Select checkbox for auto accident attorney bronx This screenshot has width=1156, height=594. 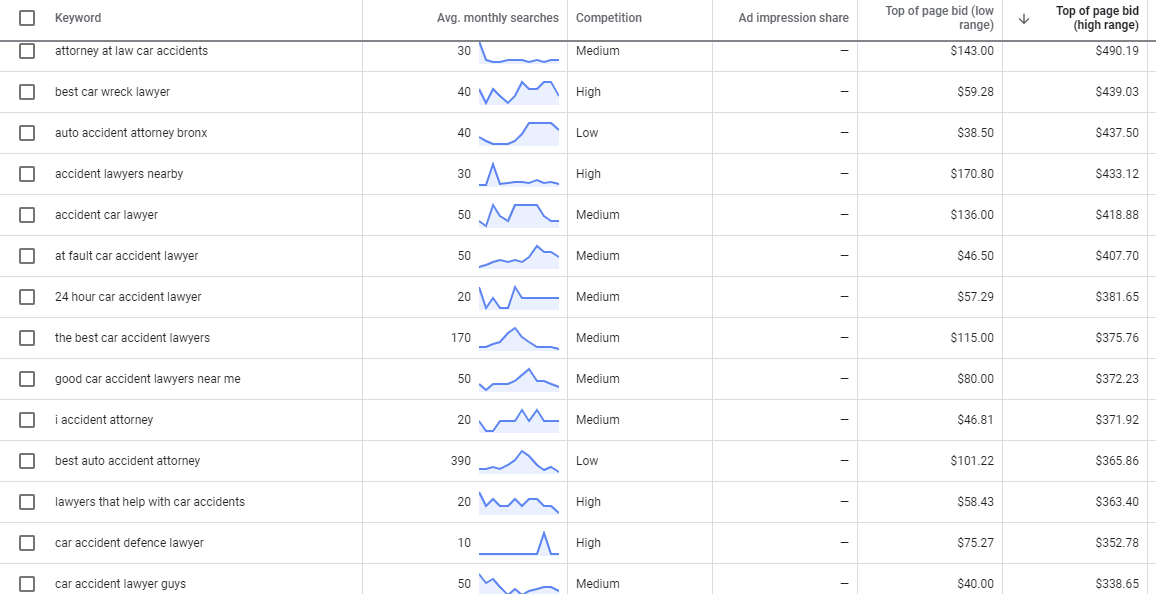27,133
